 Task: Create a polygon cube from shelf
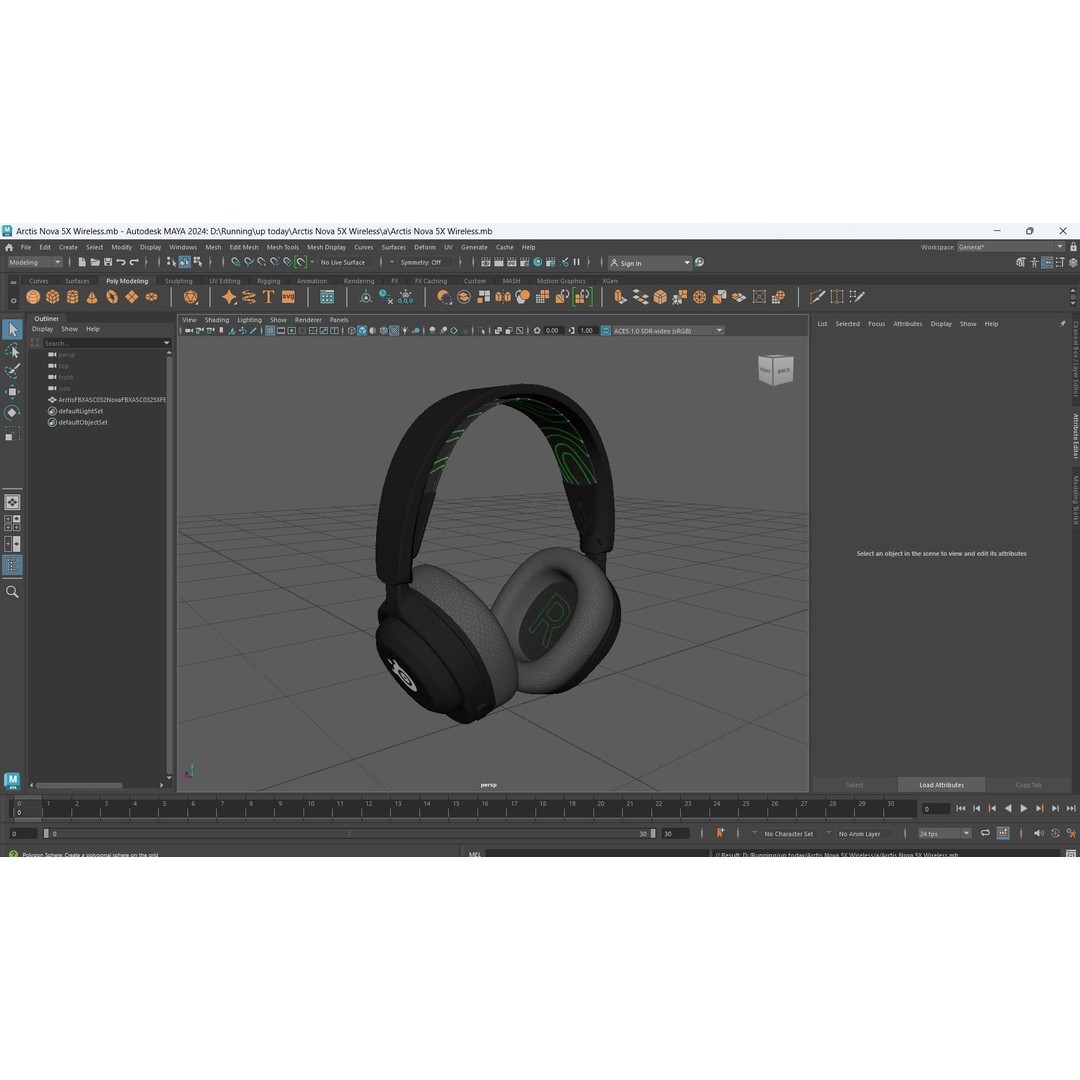(x=52, y=297)
